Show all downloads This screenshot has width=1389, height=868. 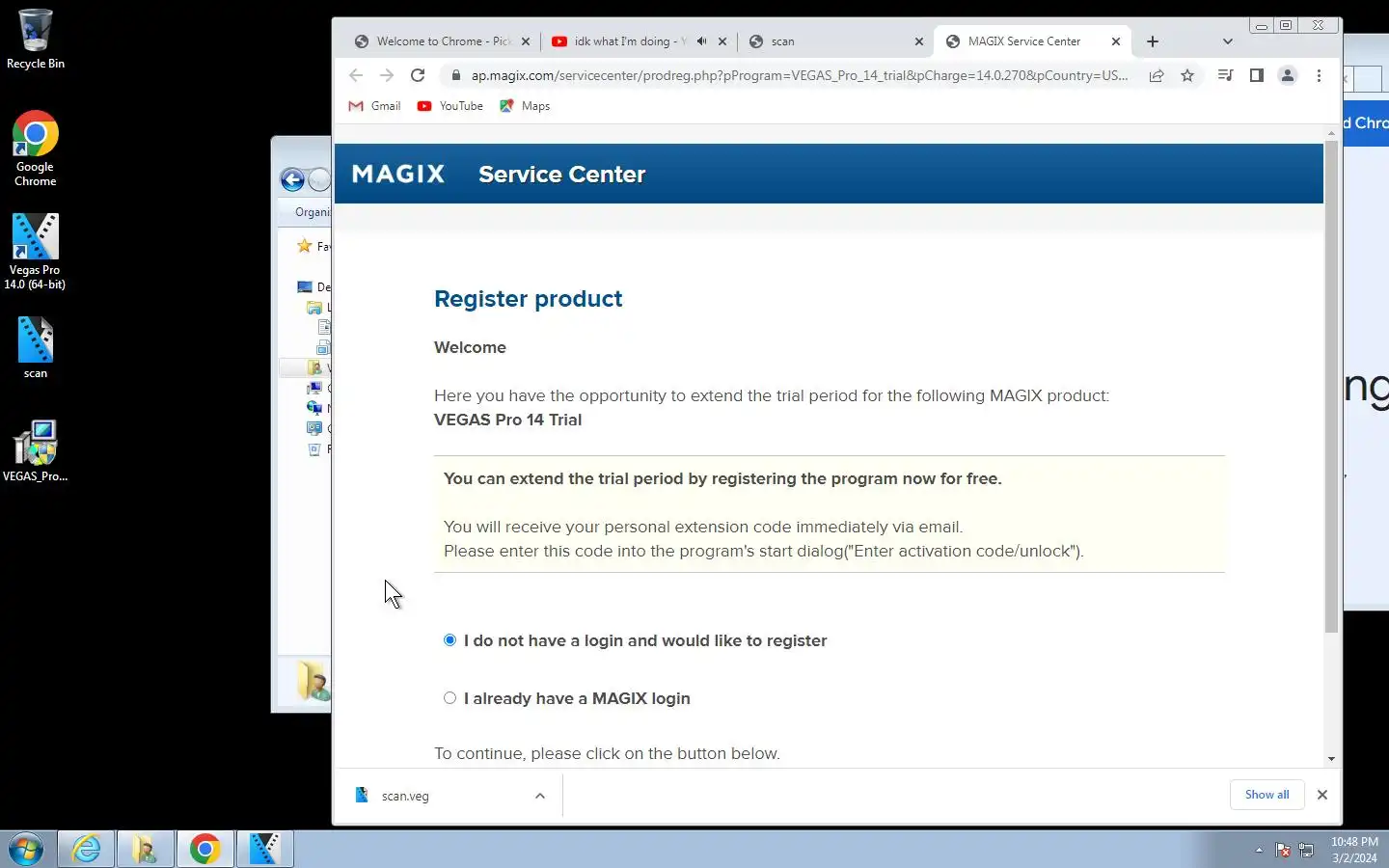pos(1266,795)
